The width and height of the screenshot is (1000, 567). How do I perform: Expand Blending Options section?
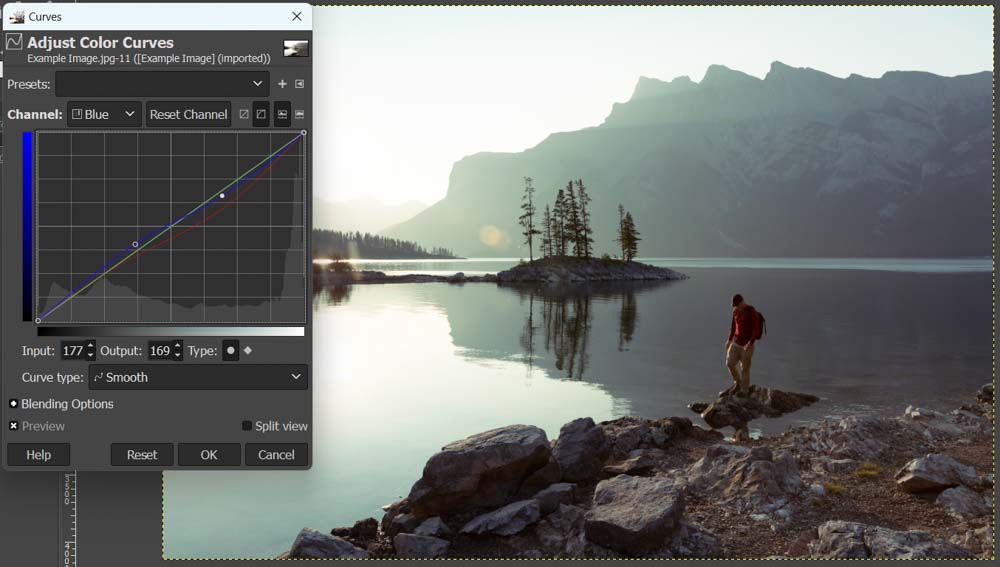tap(13, 404)
